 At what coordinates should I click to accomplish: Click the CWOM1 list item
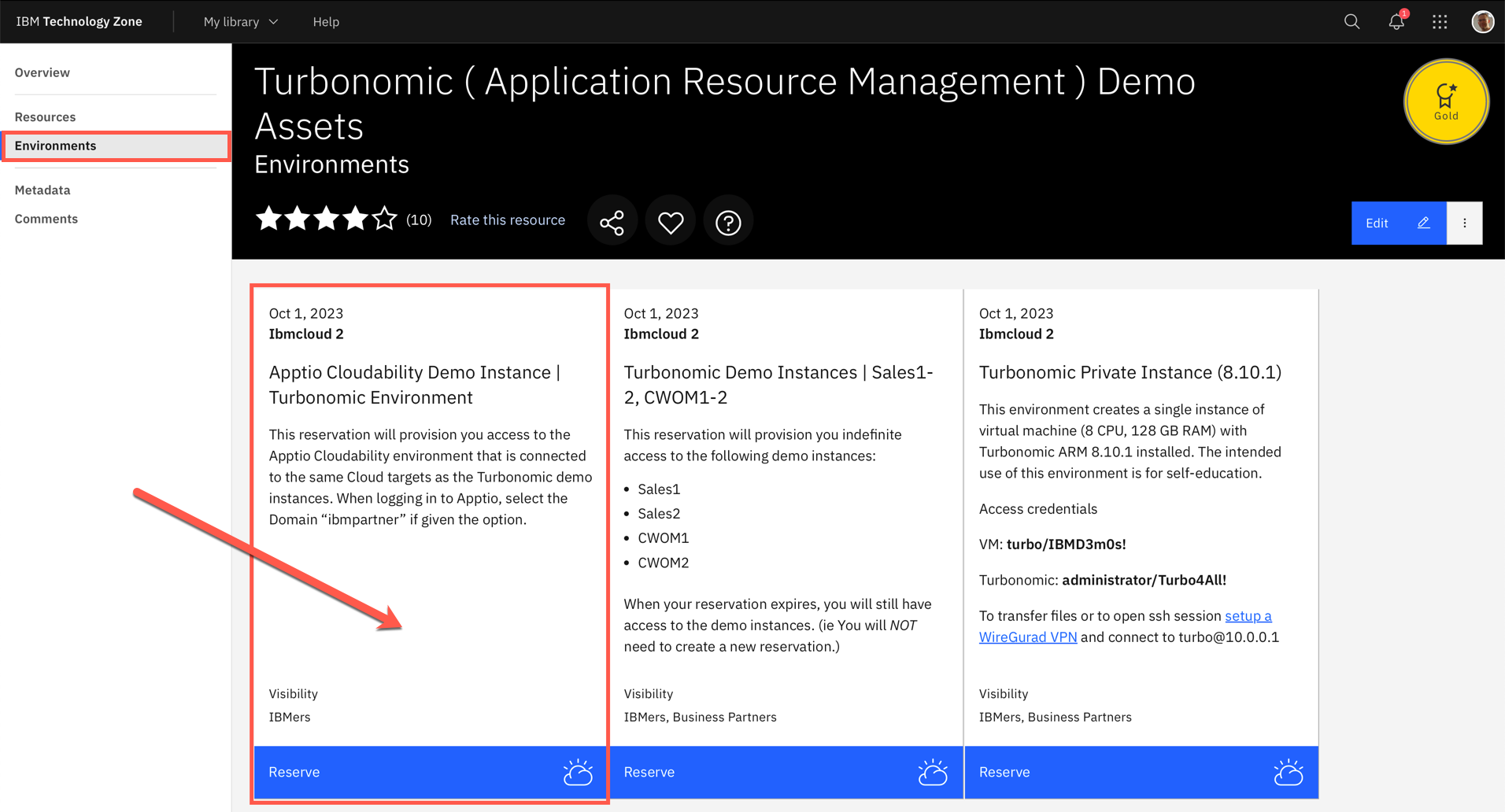tap(664, 537)
